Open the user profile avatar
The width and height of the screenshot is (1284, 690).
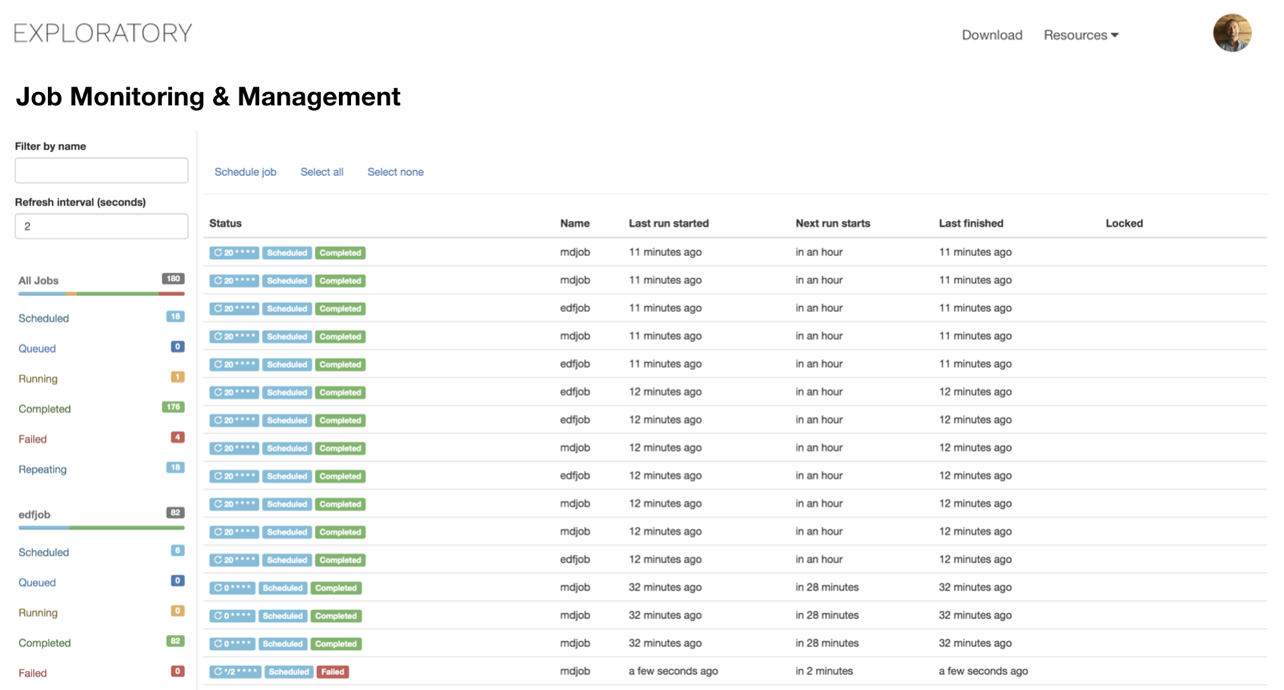click(1232, 33)
